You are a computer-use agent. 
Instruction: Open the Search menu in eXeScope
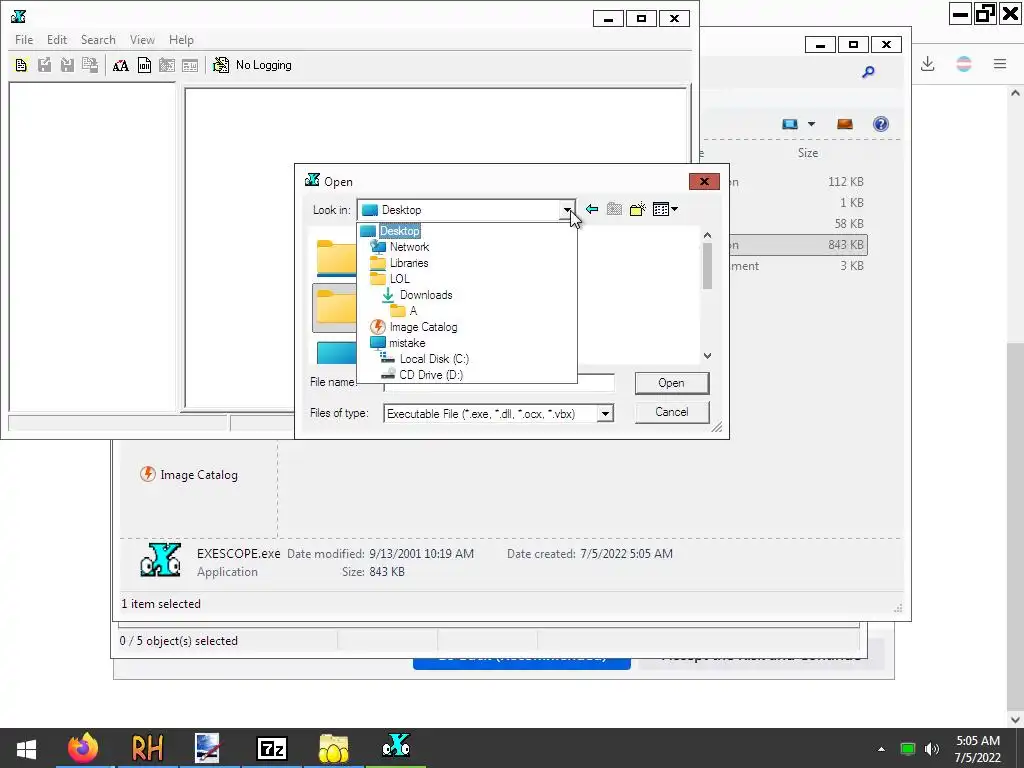[x=98, y=40]
